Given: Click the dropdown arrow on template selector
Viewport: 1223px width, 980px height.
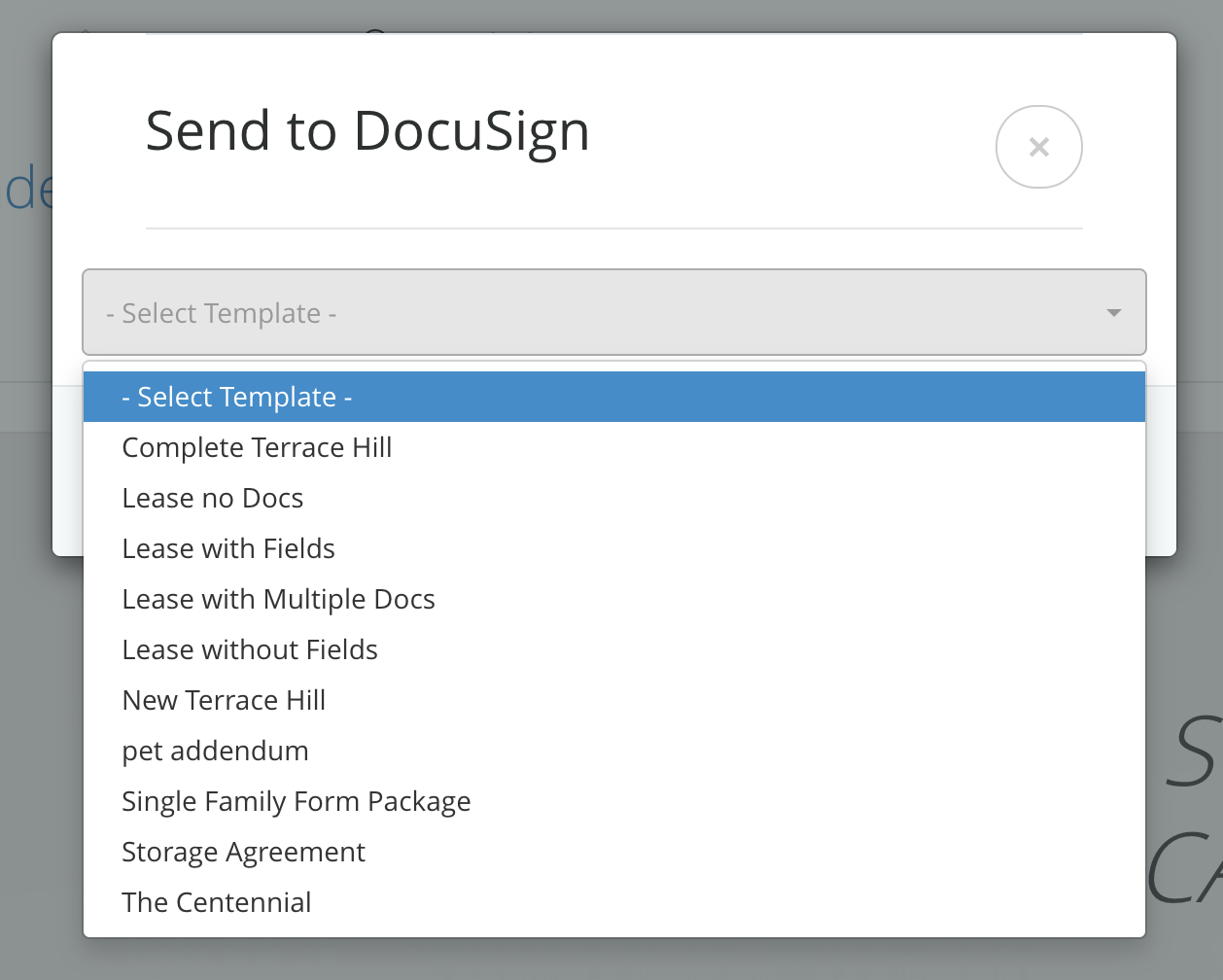Looking at the screenshot, I should (x=1113, y=313).
